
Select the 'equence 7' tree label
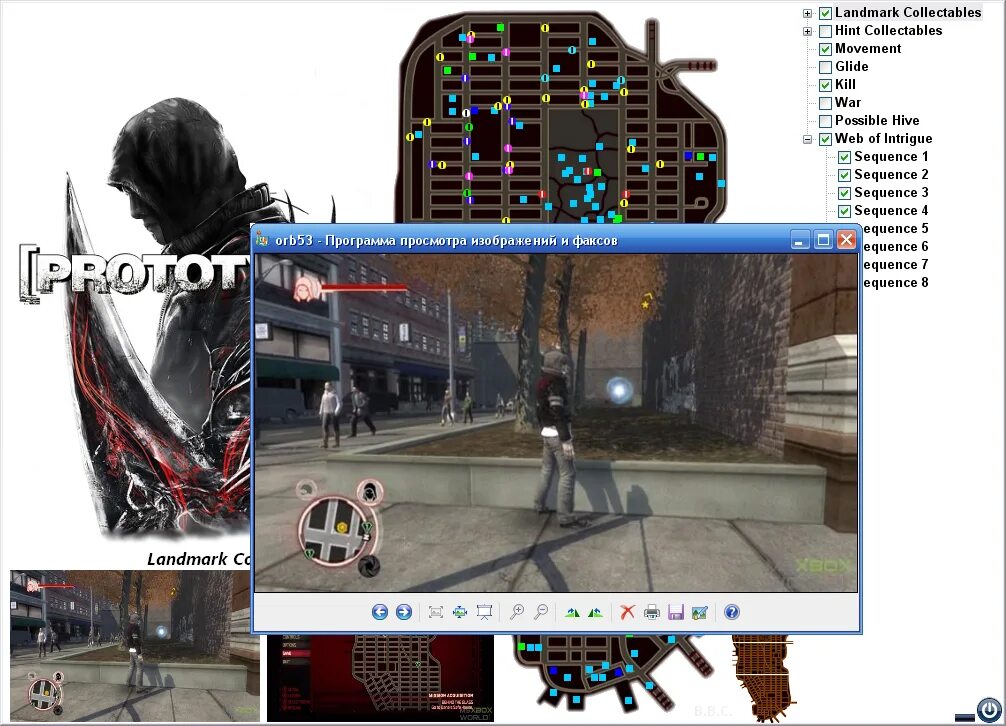click(896, 264)
